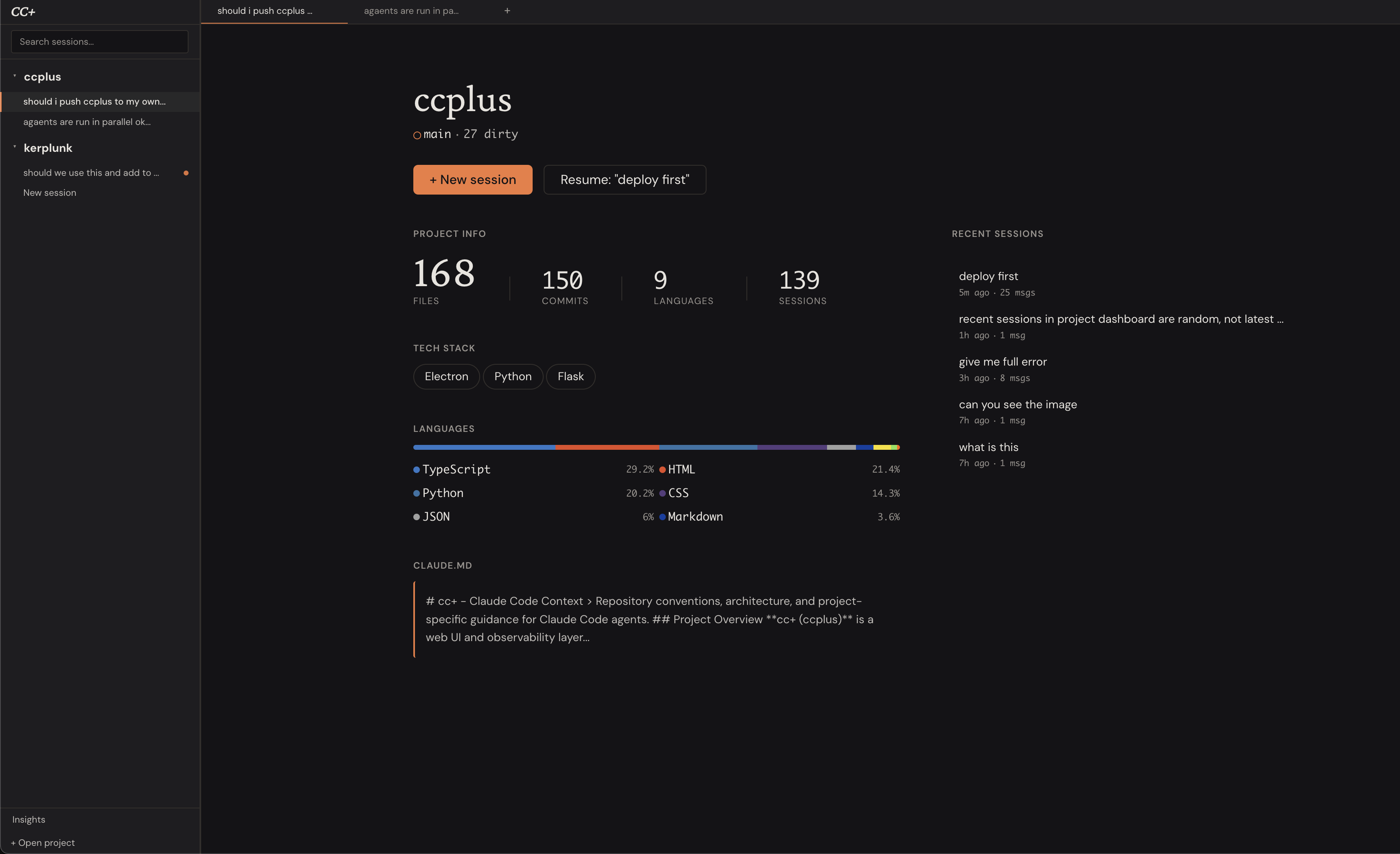Viewport: 1400px width, 854px height.
Task: Open Insights from the sidebar
Action: [29, 819]
